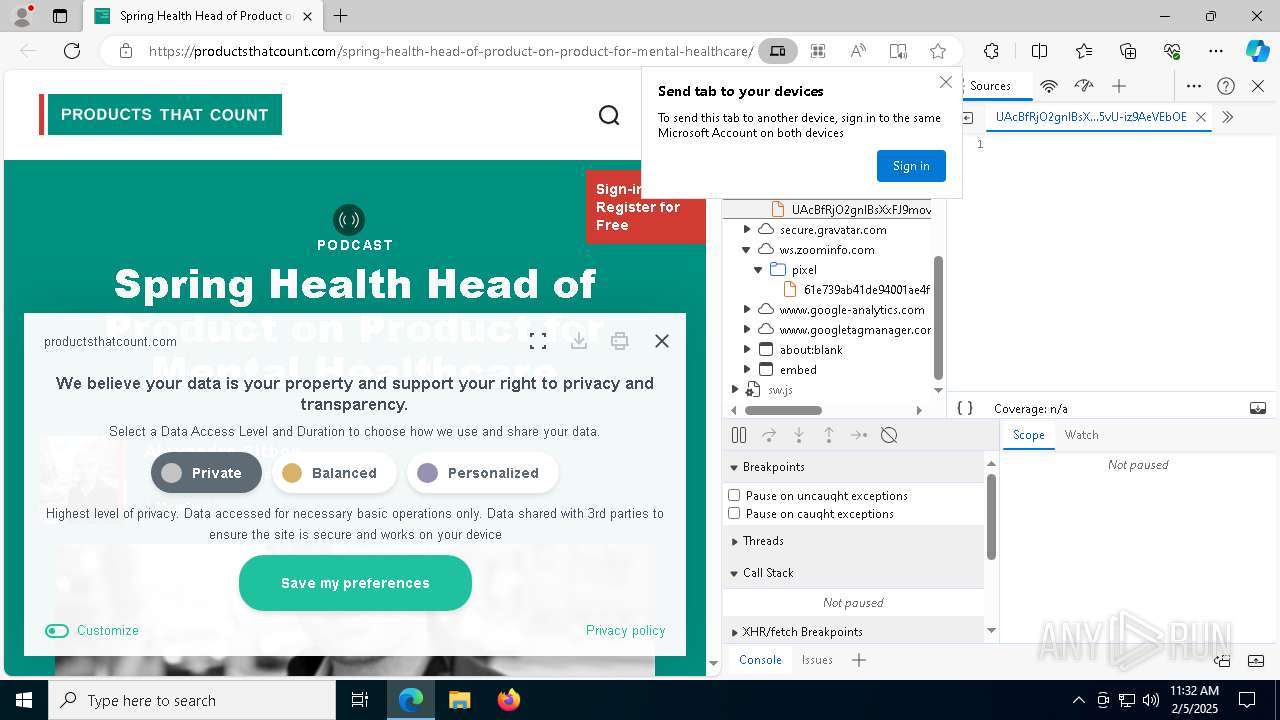Expand the secure.gravatar.com tree node

tap(746, 229)
